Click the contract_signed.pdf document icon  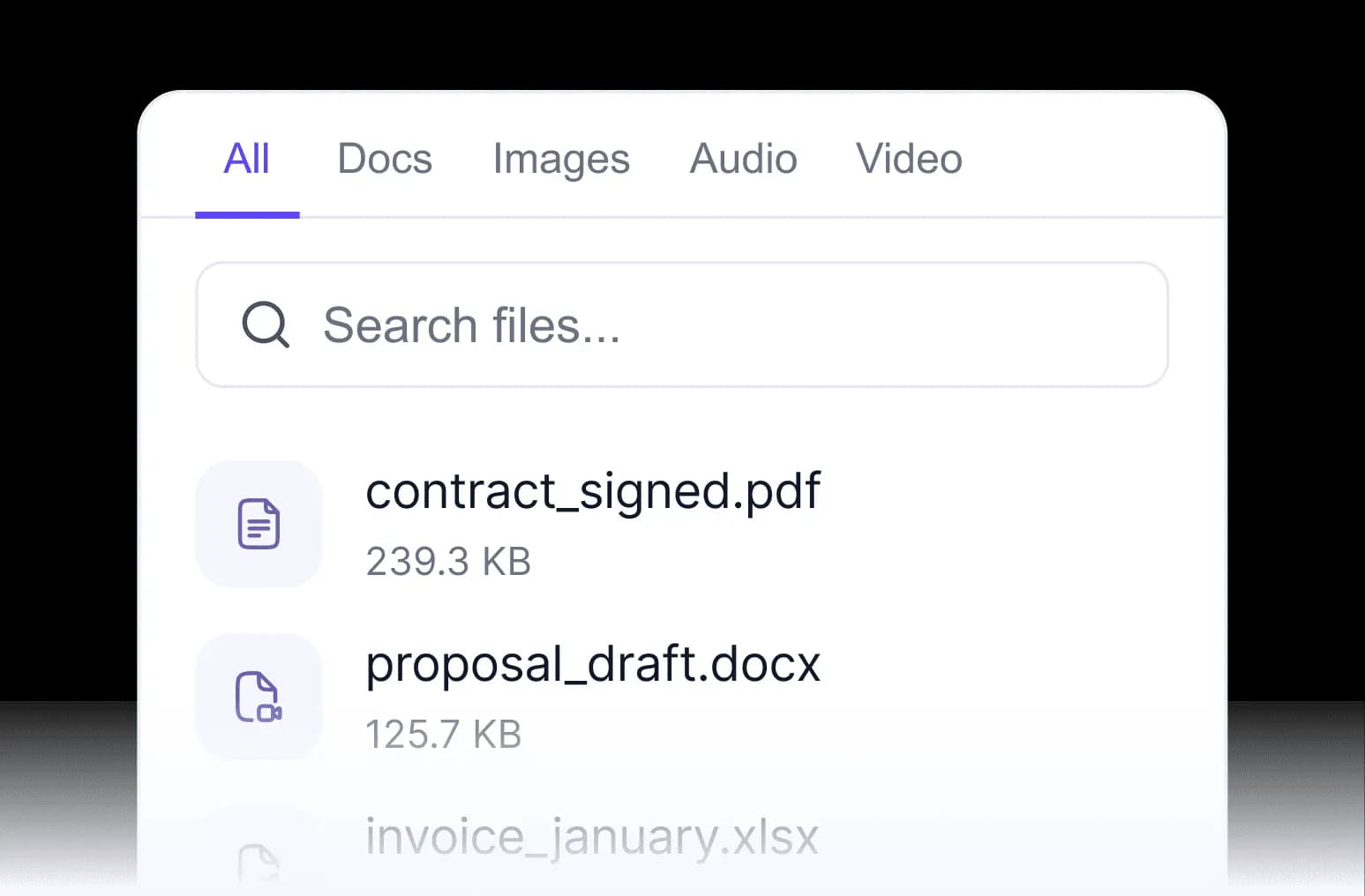click(259, 524)
